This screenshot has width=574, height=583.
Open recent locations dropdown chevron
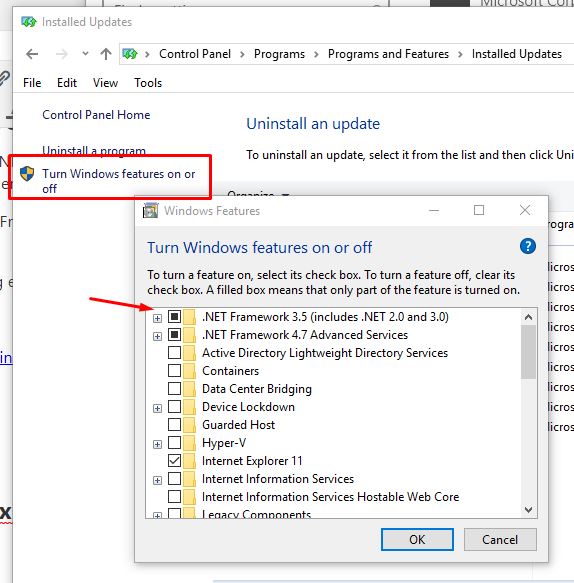pyautogui.click(x=86, y=54)
